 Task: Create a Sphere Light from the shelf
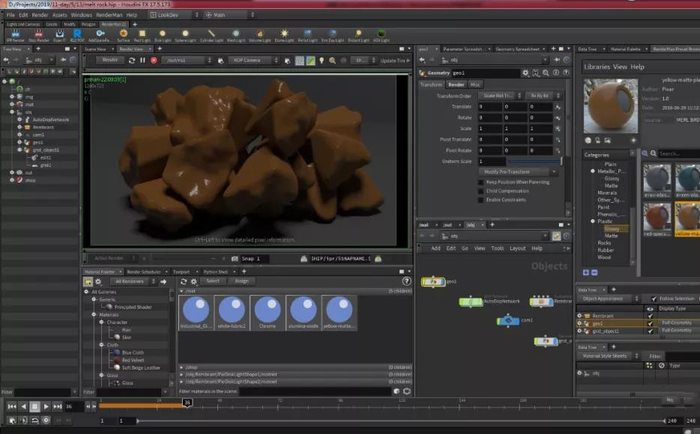(x=185, y=35)
